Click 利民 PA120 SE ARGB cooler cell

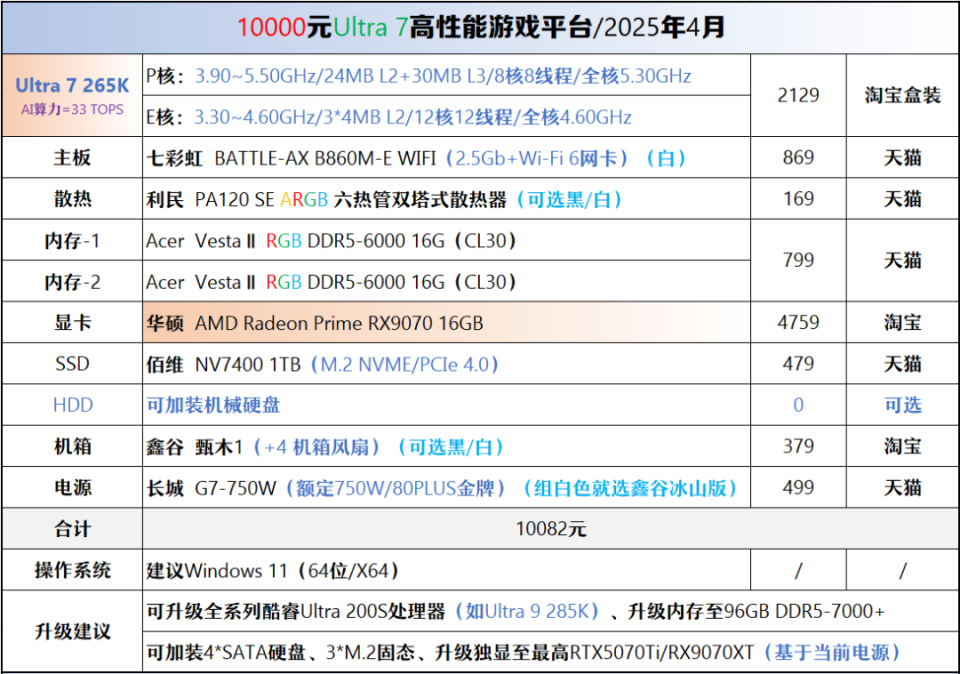446,198
